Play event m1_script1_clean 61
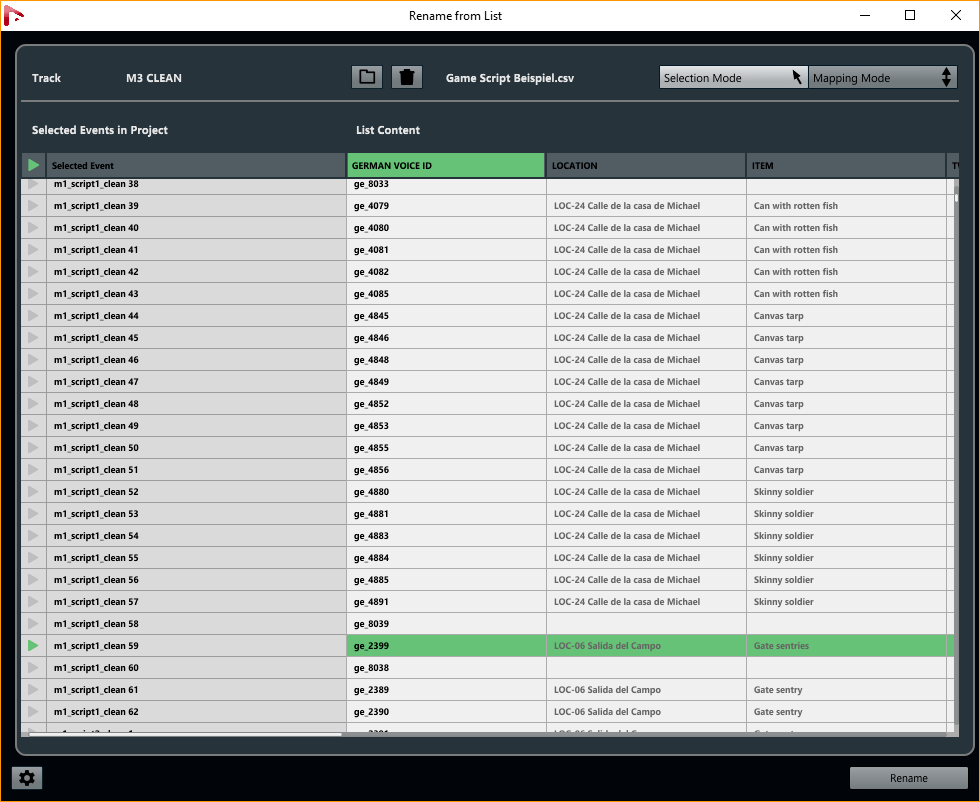Viewport: 980px width, 802px height. [x=34, y=689]
